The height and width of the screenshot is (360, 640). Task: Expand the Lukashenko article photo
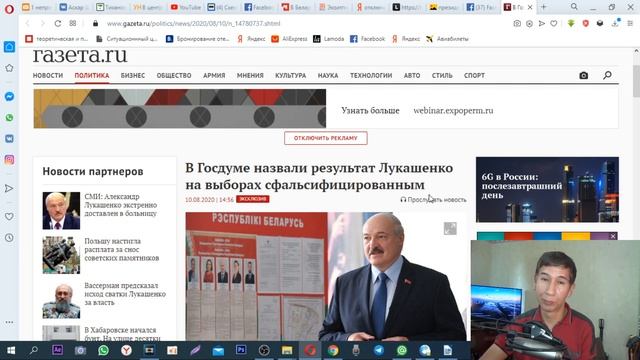pyautogui.click(x=450, y=229)
